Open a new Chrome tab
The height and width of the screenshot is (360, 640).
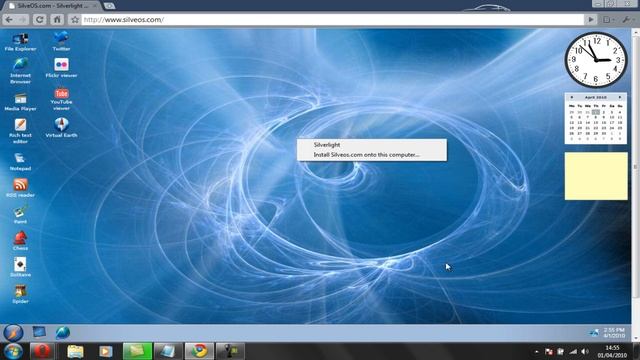109,6
